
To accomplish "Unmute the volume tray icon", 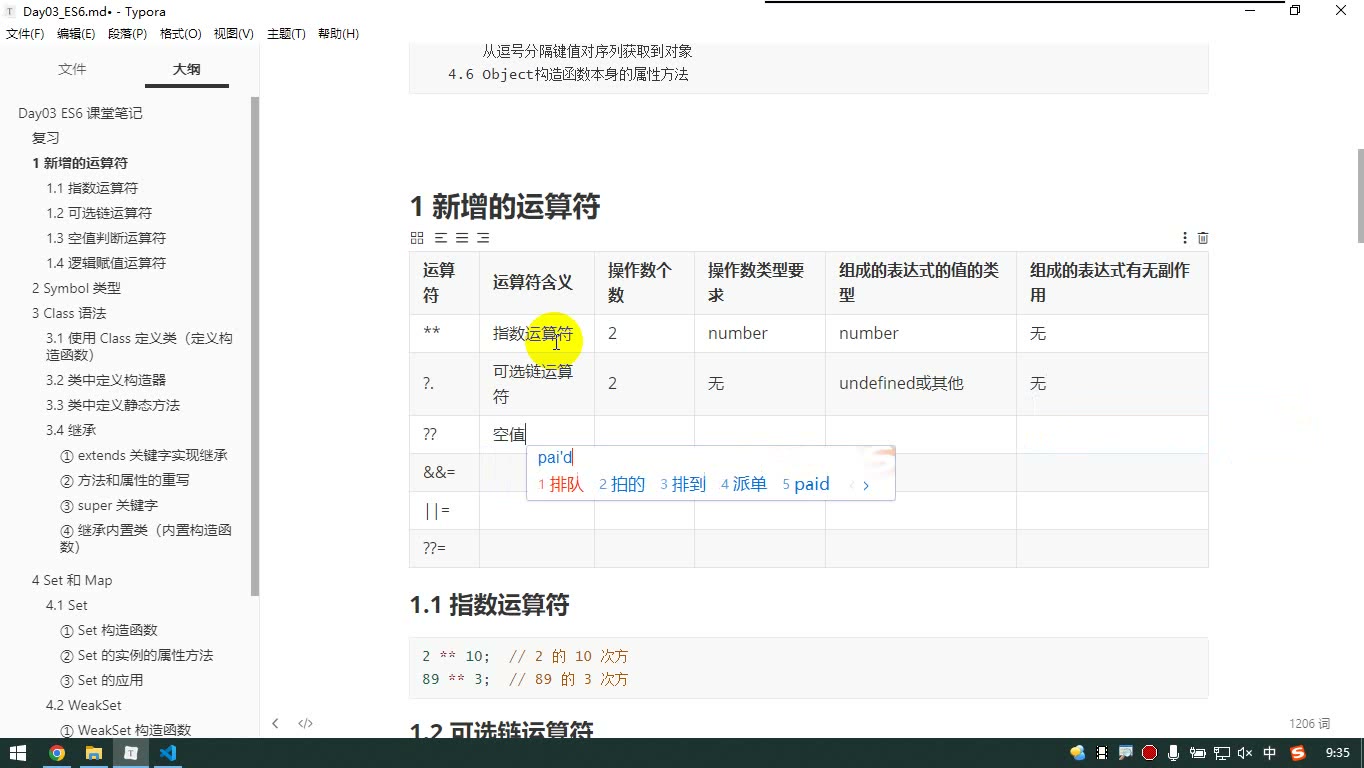I will point(1245,753).
